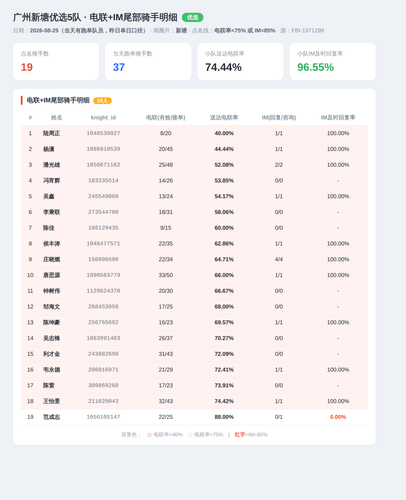Click the 73.91% delivery rate cell
Screen dimensions: 406x500
click(224, 385)
